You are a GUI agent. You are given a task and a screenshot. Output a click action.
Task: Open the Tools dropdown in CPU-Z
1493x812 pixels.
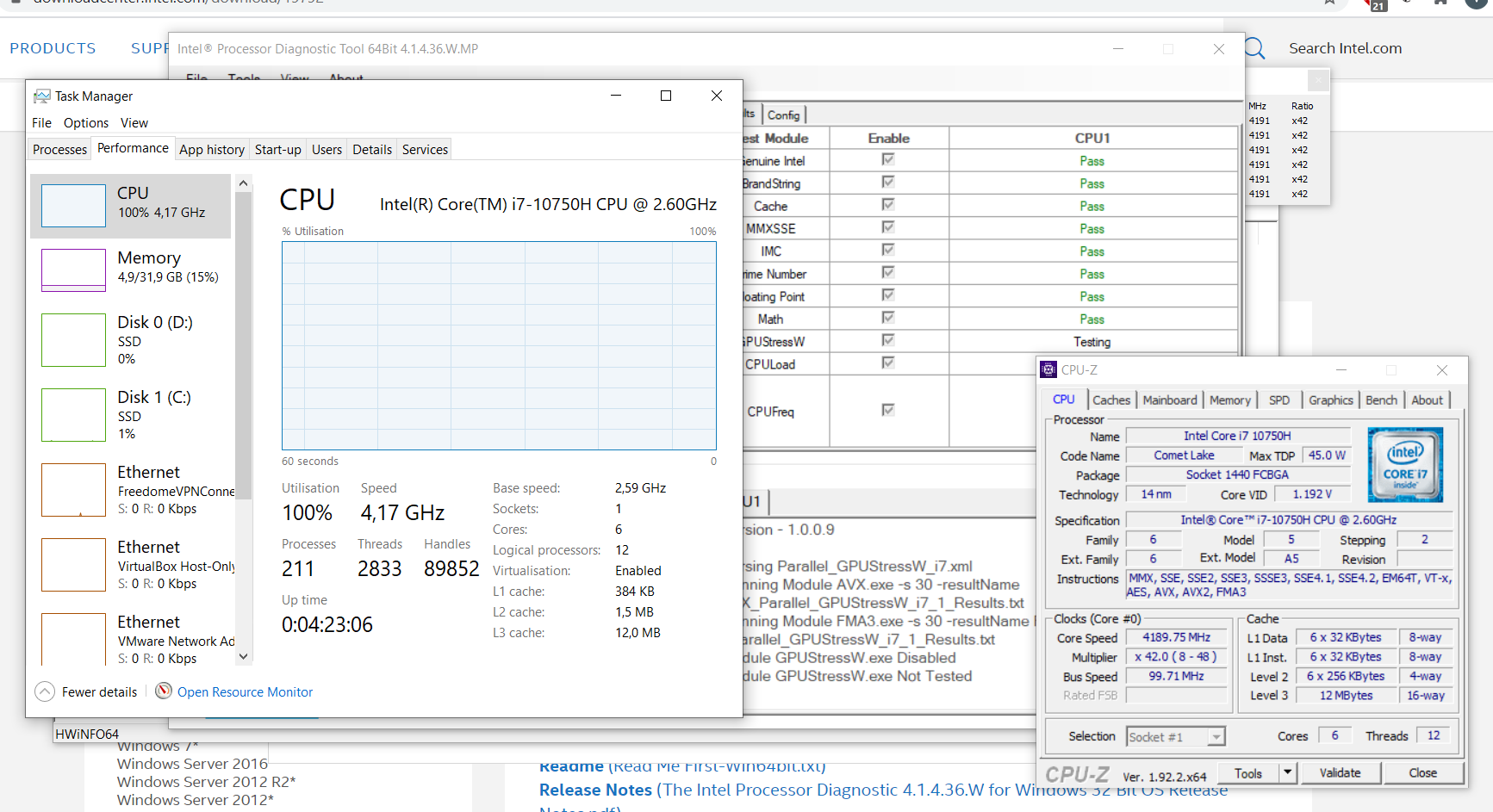click(1287, 772)
